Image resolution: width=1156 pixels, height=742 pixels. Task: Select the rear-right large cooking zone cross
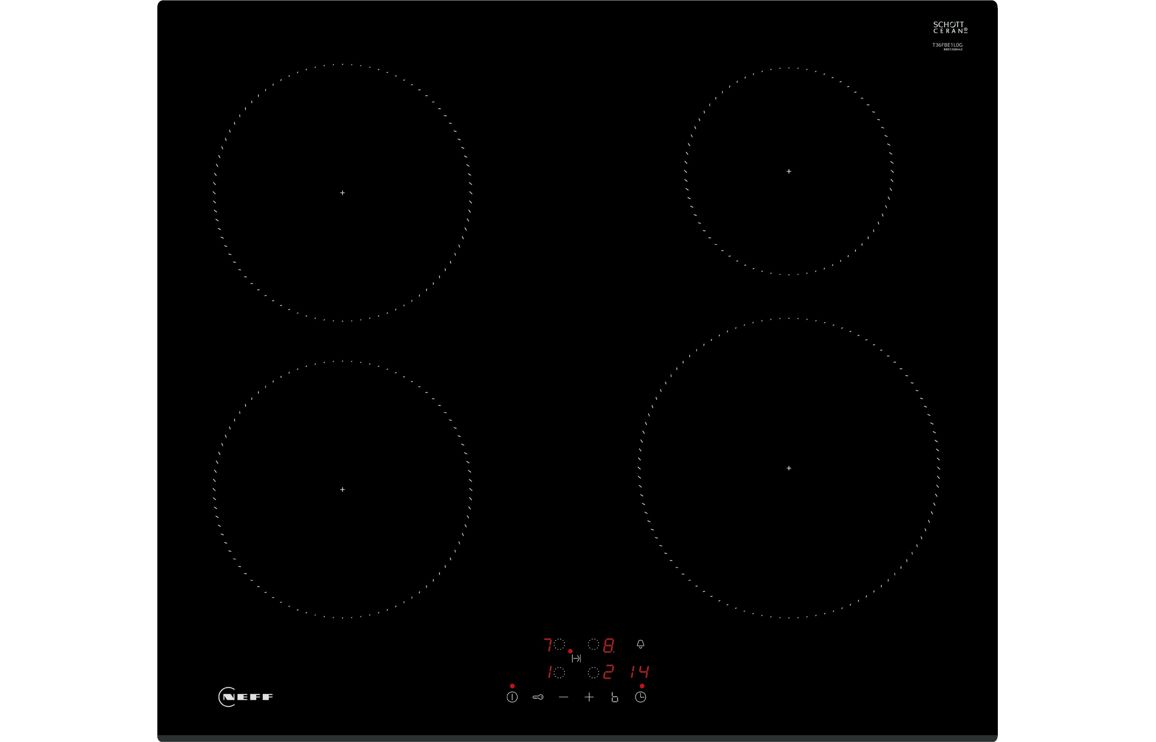789,467
